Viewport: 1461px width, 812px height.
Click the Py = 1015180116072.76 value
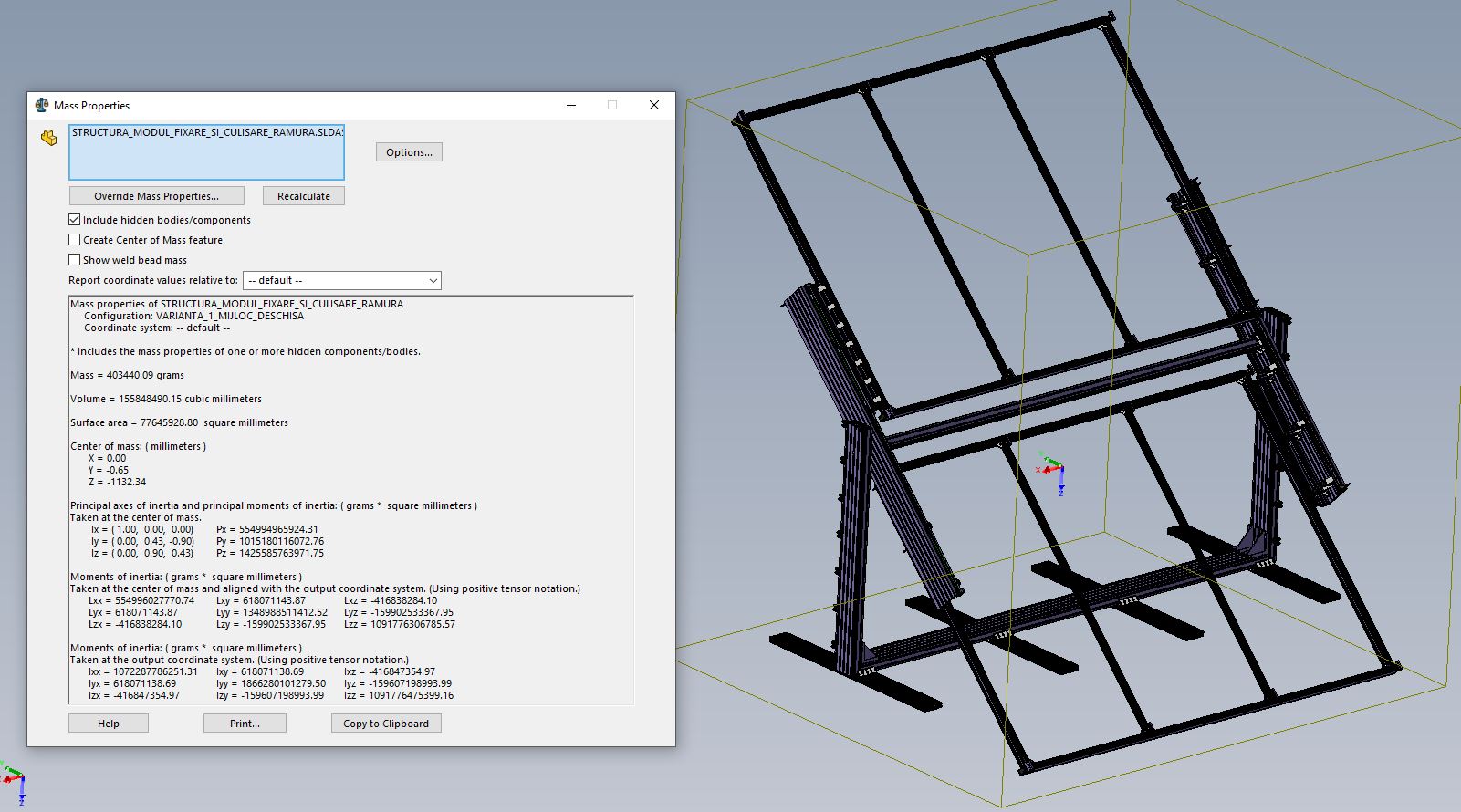tap(270, 541)
